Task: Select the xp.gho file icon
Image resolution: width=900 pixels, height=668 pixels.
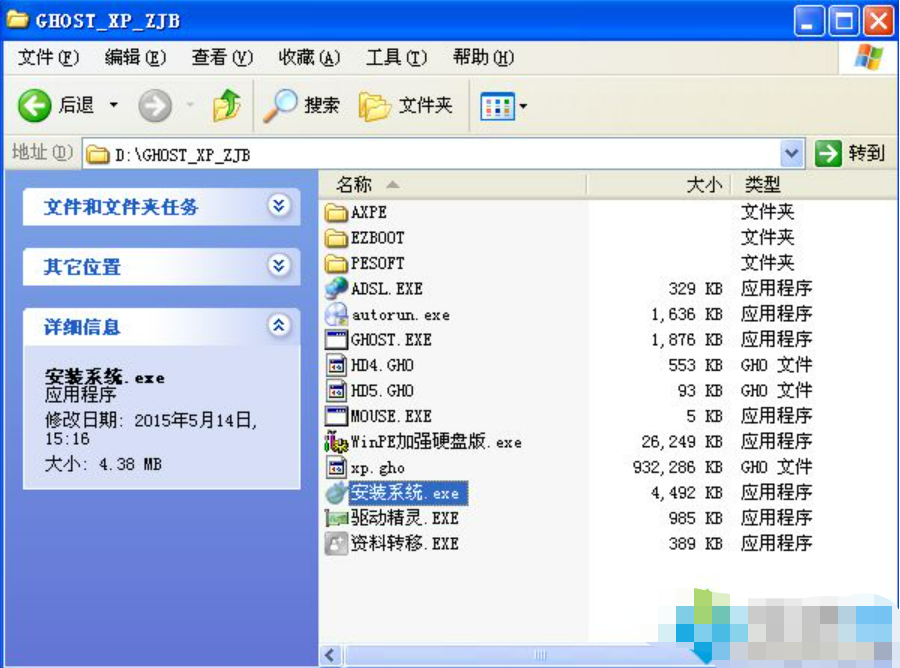Action: (336, 467)
